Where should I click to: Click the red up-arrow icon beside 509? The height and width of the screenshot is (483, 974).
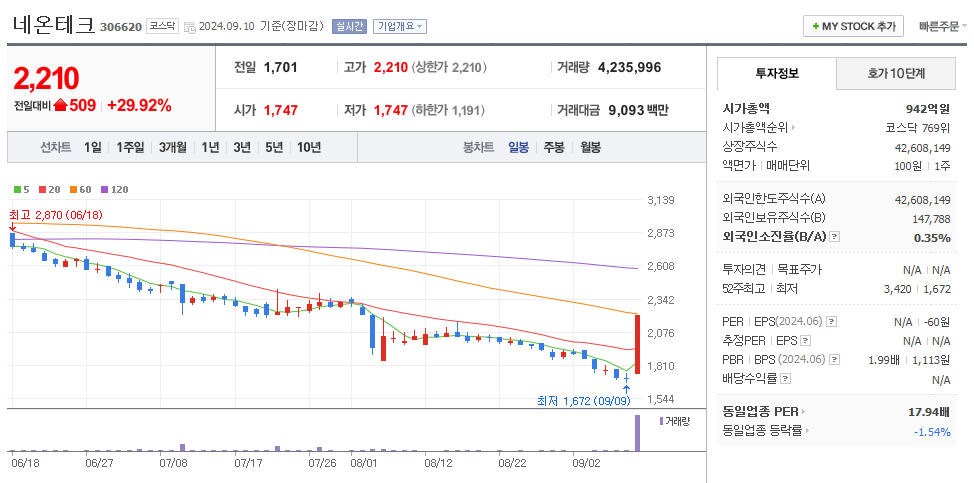60,106
